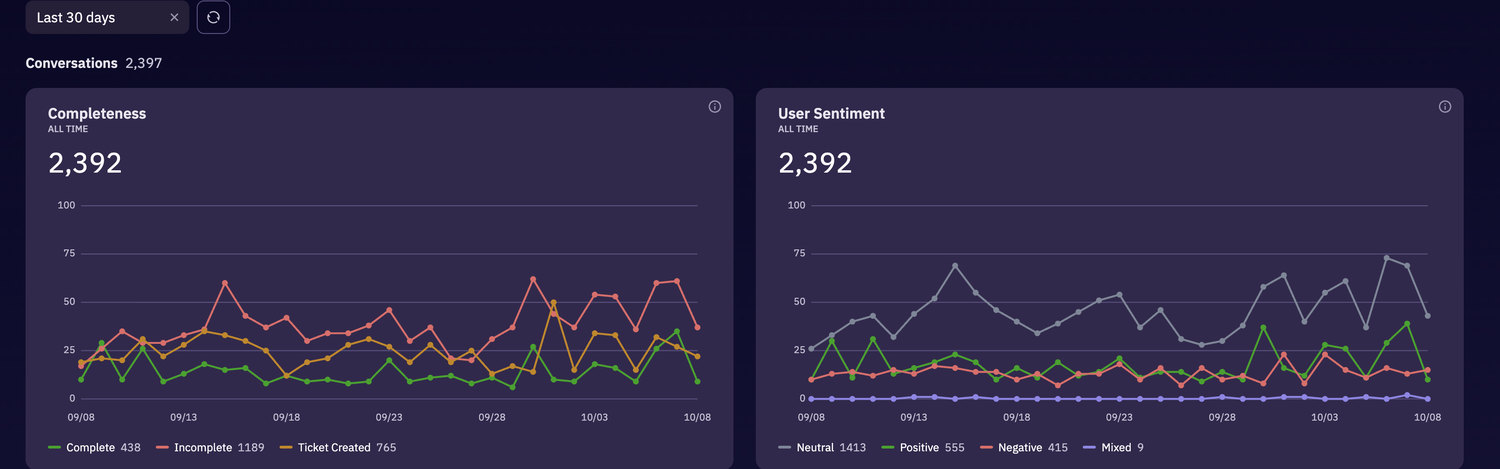This screenshot has height=469, width=1500.
Task: Click the 09/28 axis label in User Sentiment chart
Action: [1222, 417]
